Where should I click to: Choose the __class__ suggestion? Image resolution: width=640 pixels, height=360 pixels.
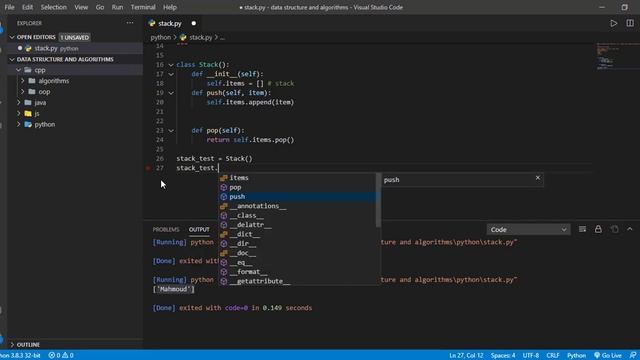pyautogui.click(x=297, y=215)
